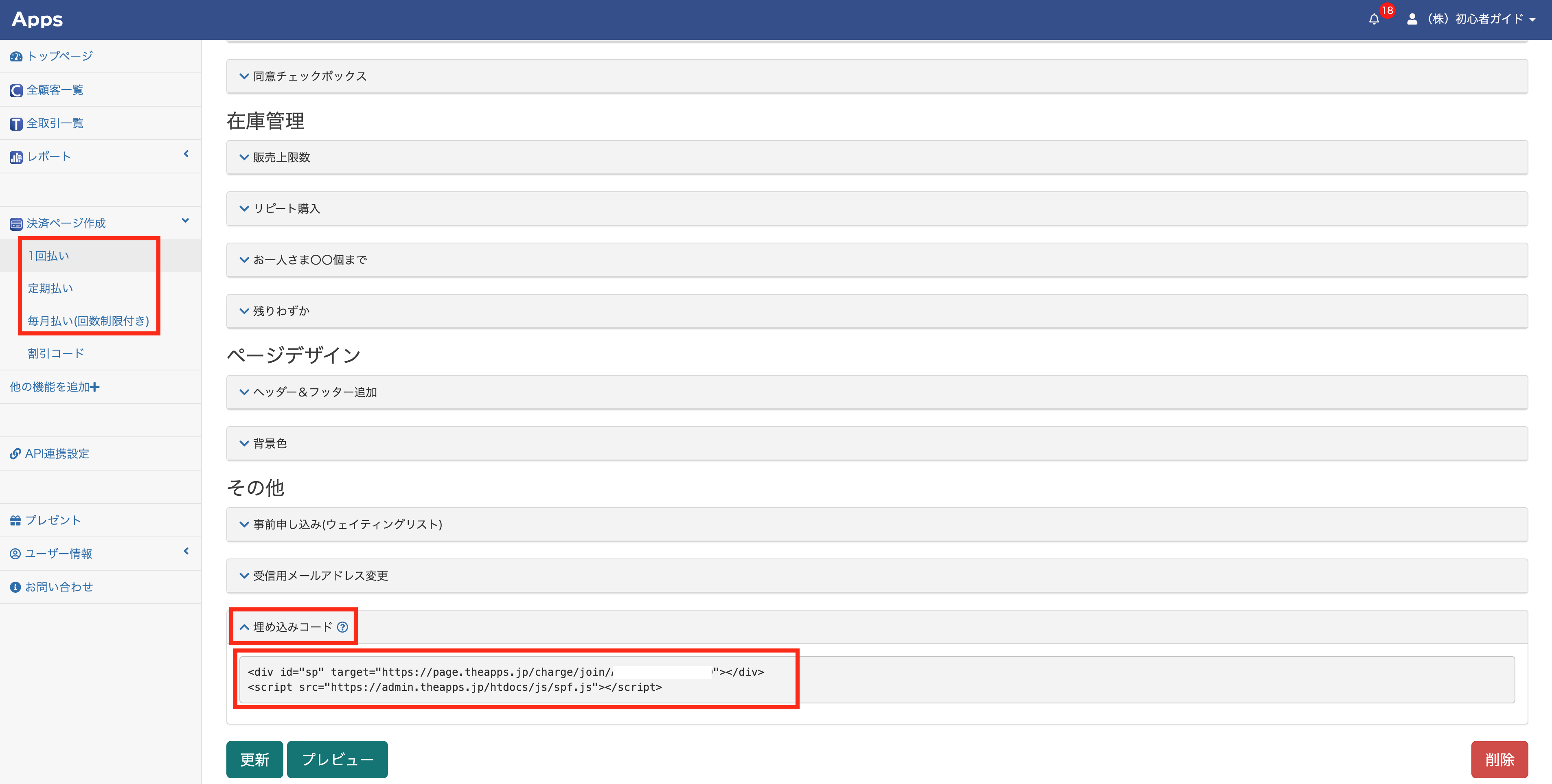
Task: Expand the 背景色 section
Action: 877,444
